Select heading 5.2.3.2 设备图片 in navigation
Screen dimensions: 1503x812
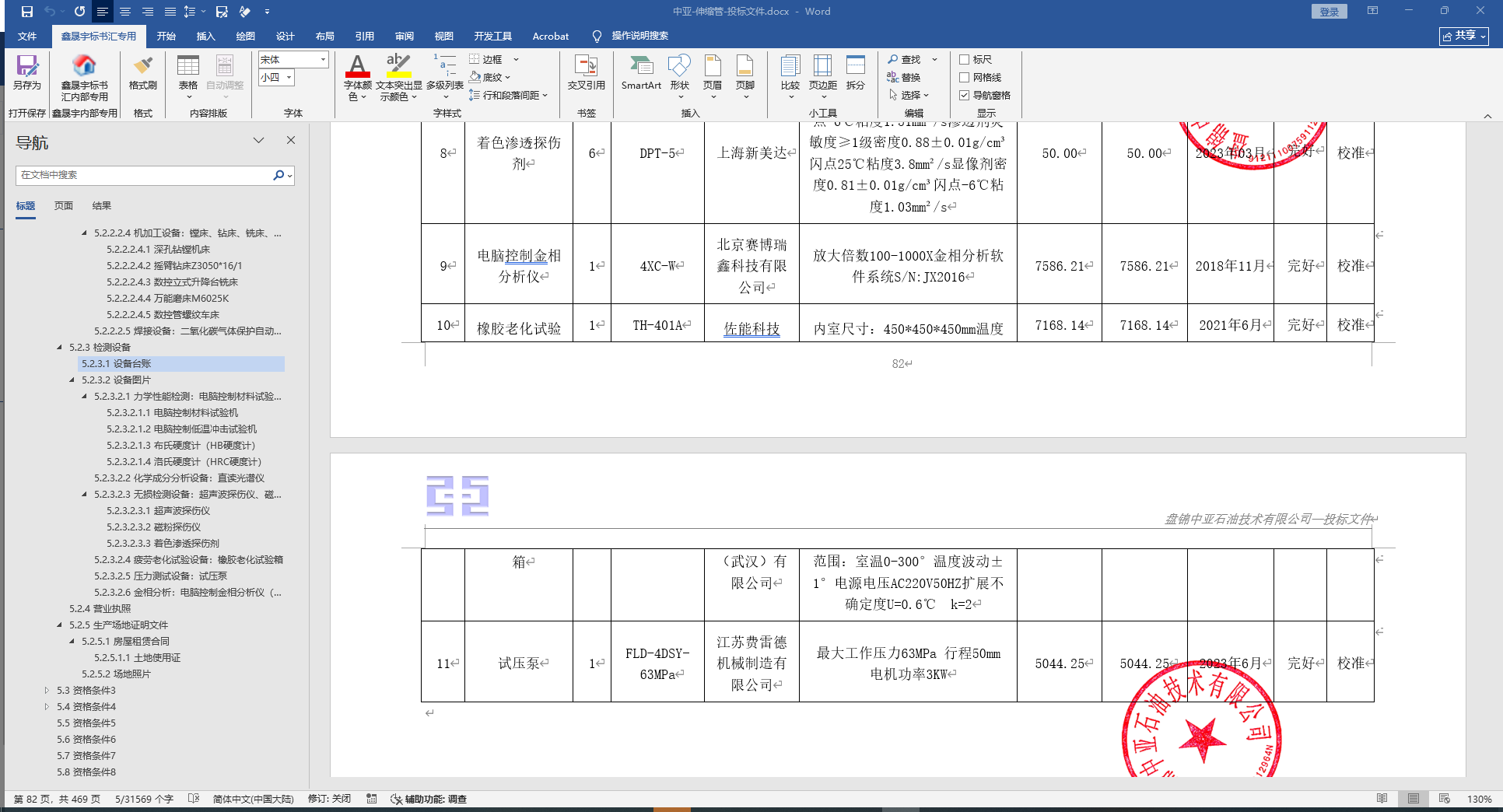point(116,380)
